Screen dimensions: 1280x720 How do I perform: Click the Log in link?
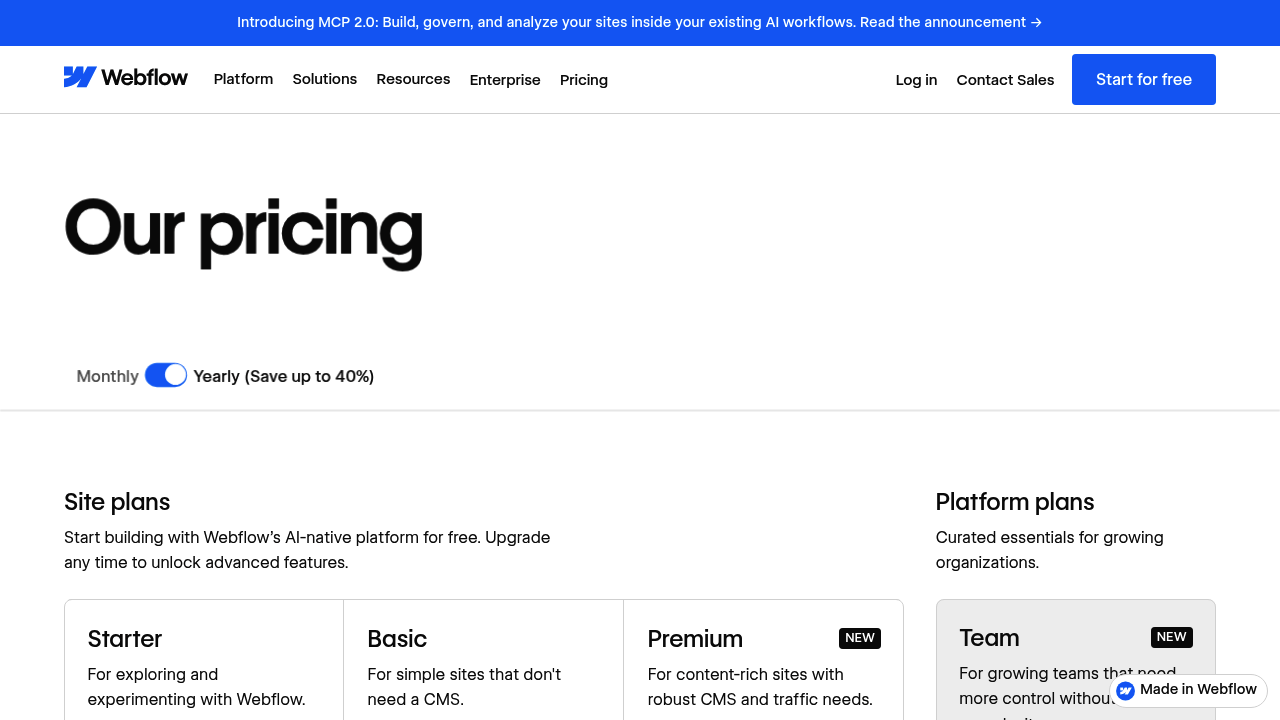[x=916, y=80]
